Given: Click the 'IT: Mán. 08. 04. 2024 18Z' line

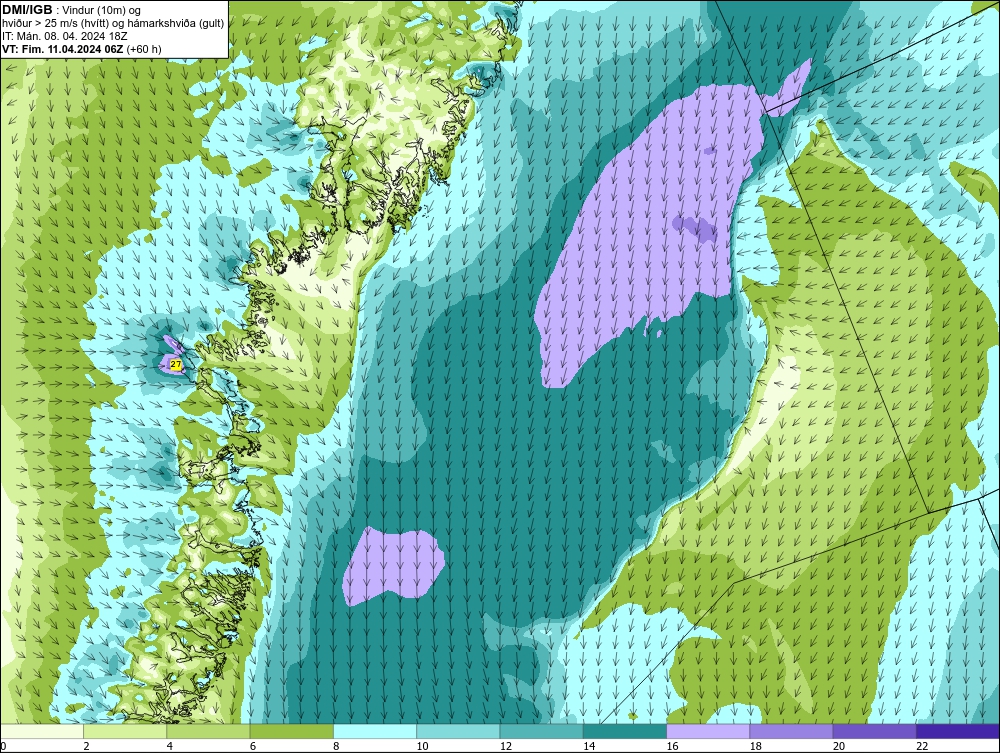Looking at the screenshot, I should coord(64,36).
